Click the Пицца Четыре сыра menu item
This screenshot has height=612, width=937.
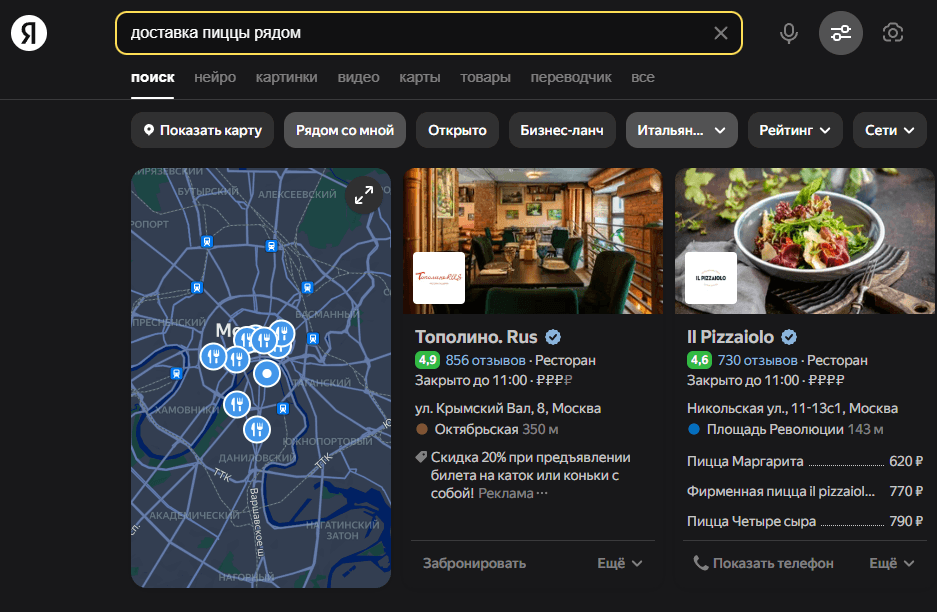[x=805, y=521]
